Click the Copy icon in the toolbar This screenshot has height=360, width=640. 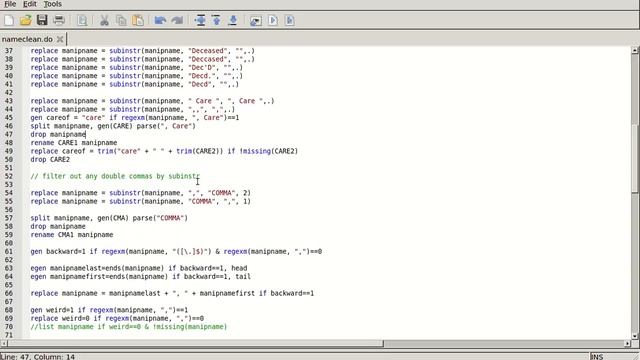[121, 20]
